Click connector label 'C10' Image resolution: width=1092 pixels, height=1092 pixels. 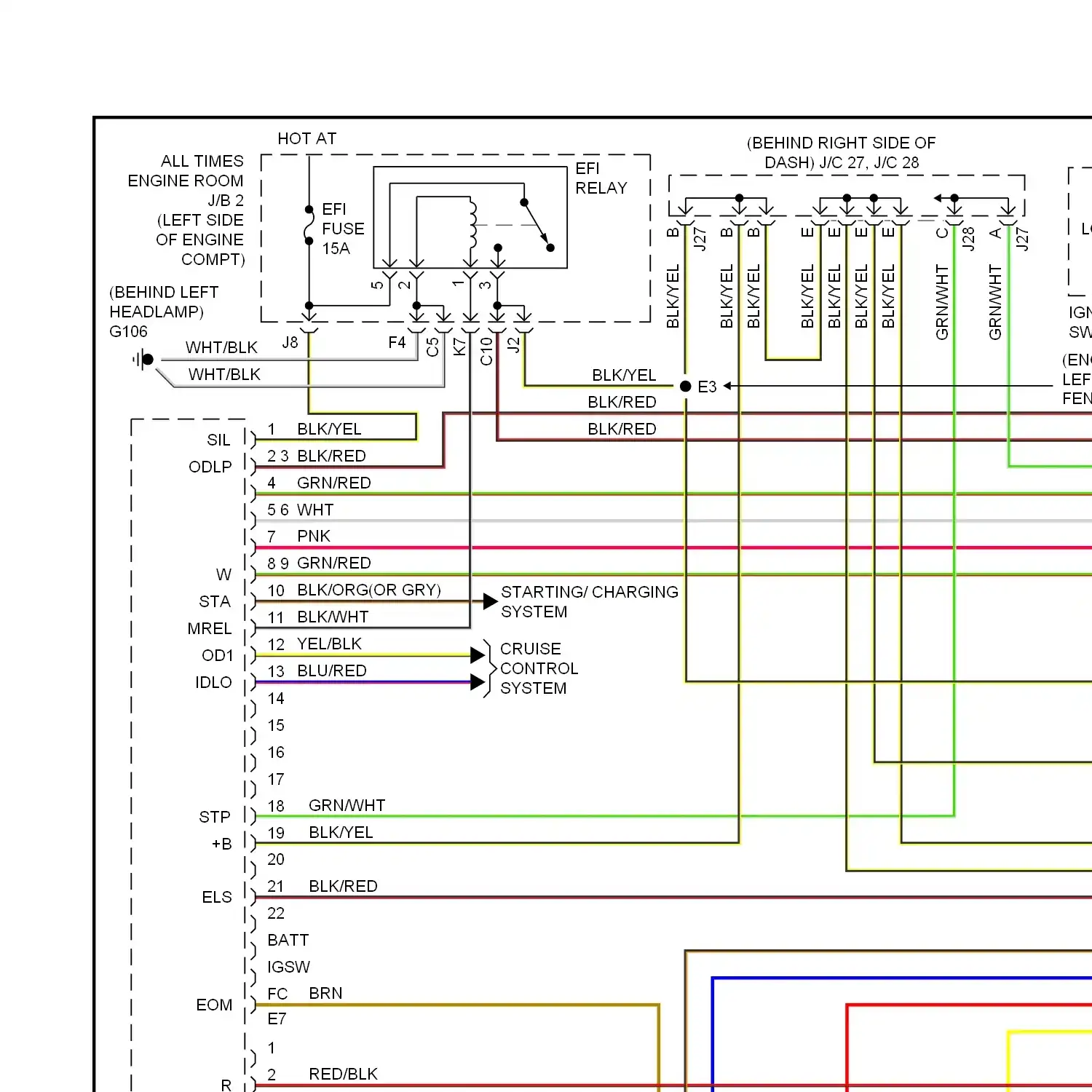(486, 351)
